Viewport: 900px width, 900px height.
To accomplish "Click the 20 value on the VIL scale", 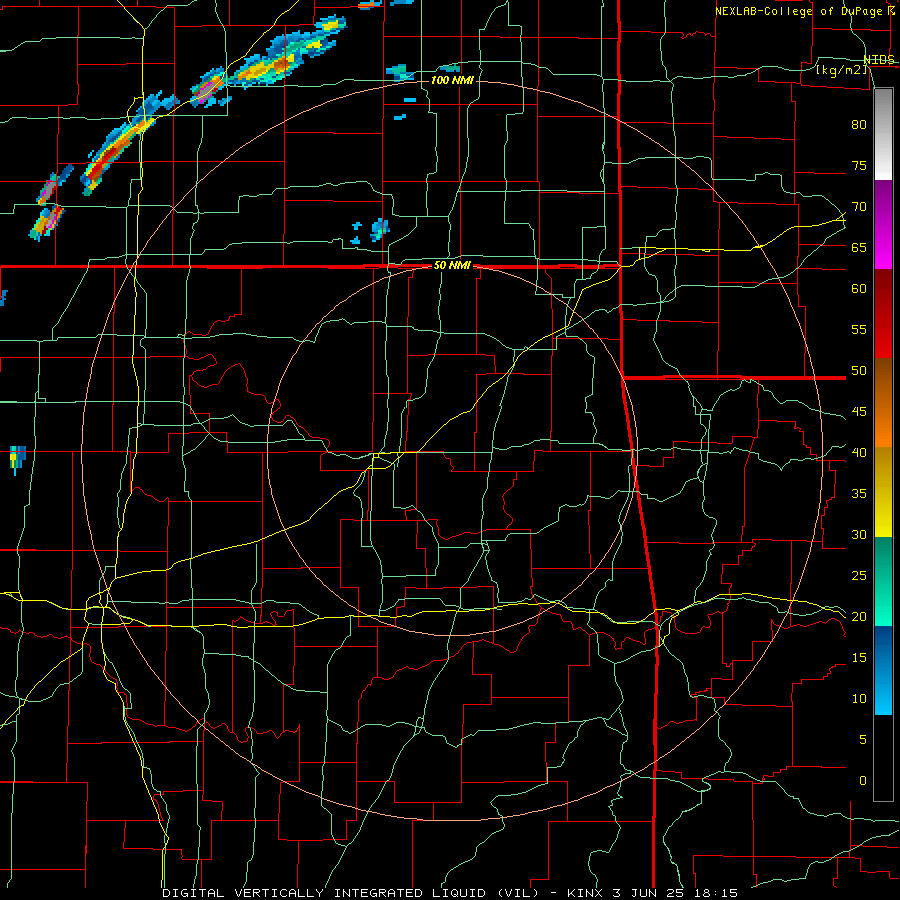I will click(859, 616).
